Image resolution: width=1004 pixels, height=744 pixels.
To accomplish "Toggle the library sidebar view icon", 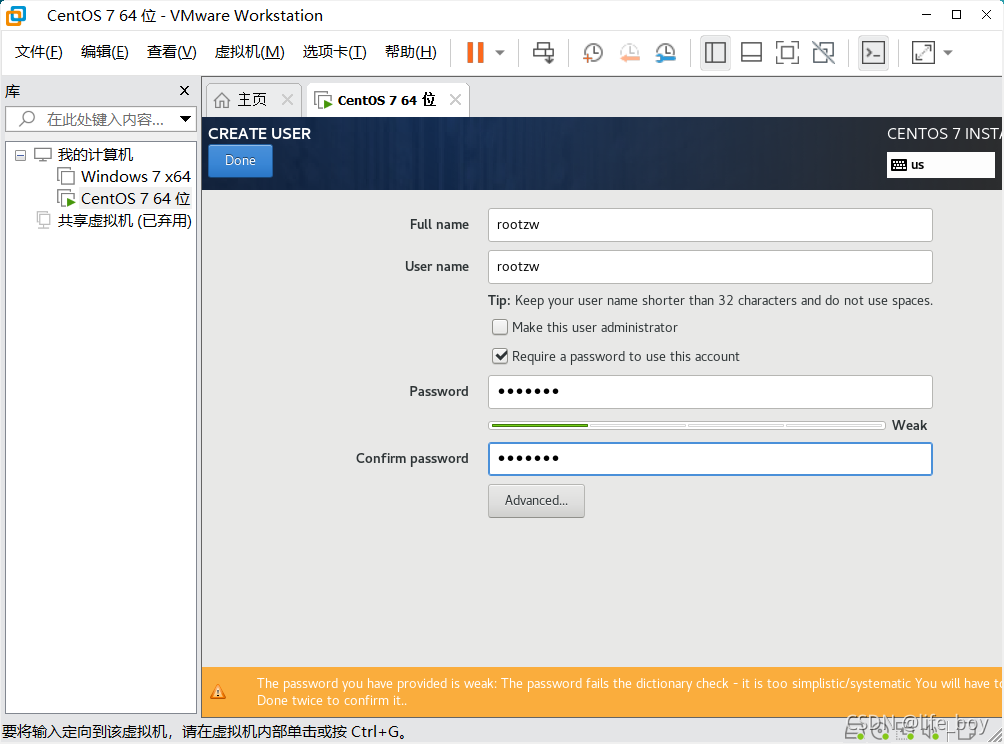I will [715, 53].
